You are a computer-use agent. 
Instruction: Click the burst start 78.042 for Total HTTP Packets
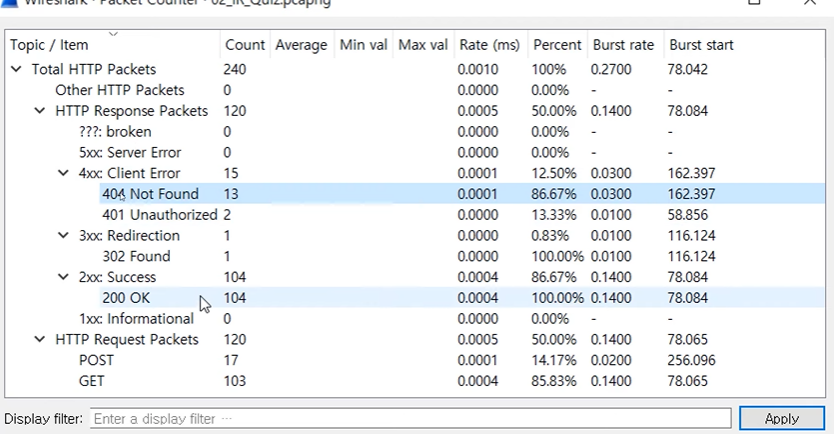pos(688,69)
